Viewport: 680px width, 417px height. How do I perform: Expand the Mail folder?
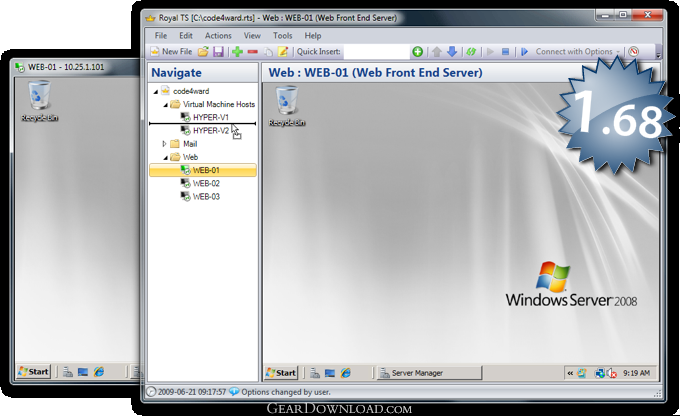164,143
